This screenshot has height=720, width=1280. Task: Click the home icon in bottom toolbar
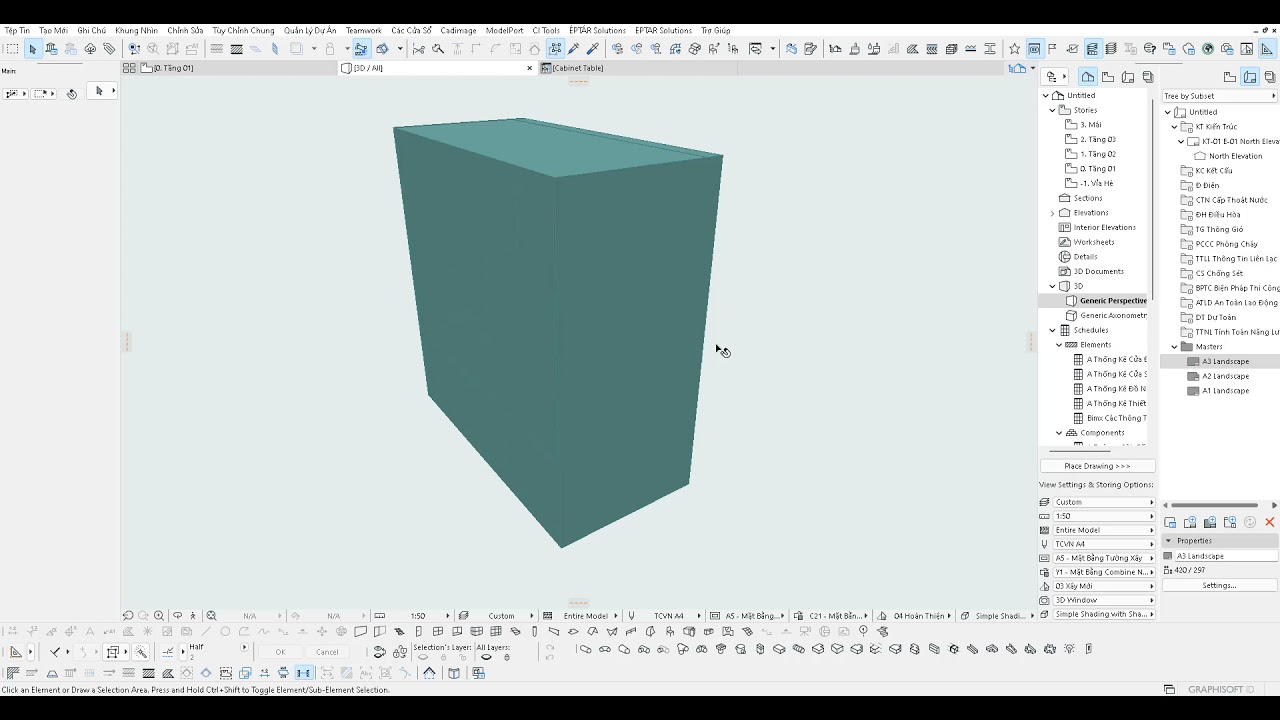[429, 673]
